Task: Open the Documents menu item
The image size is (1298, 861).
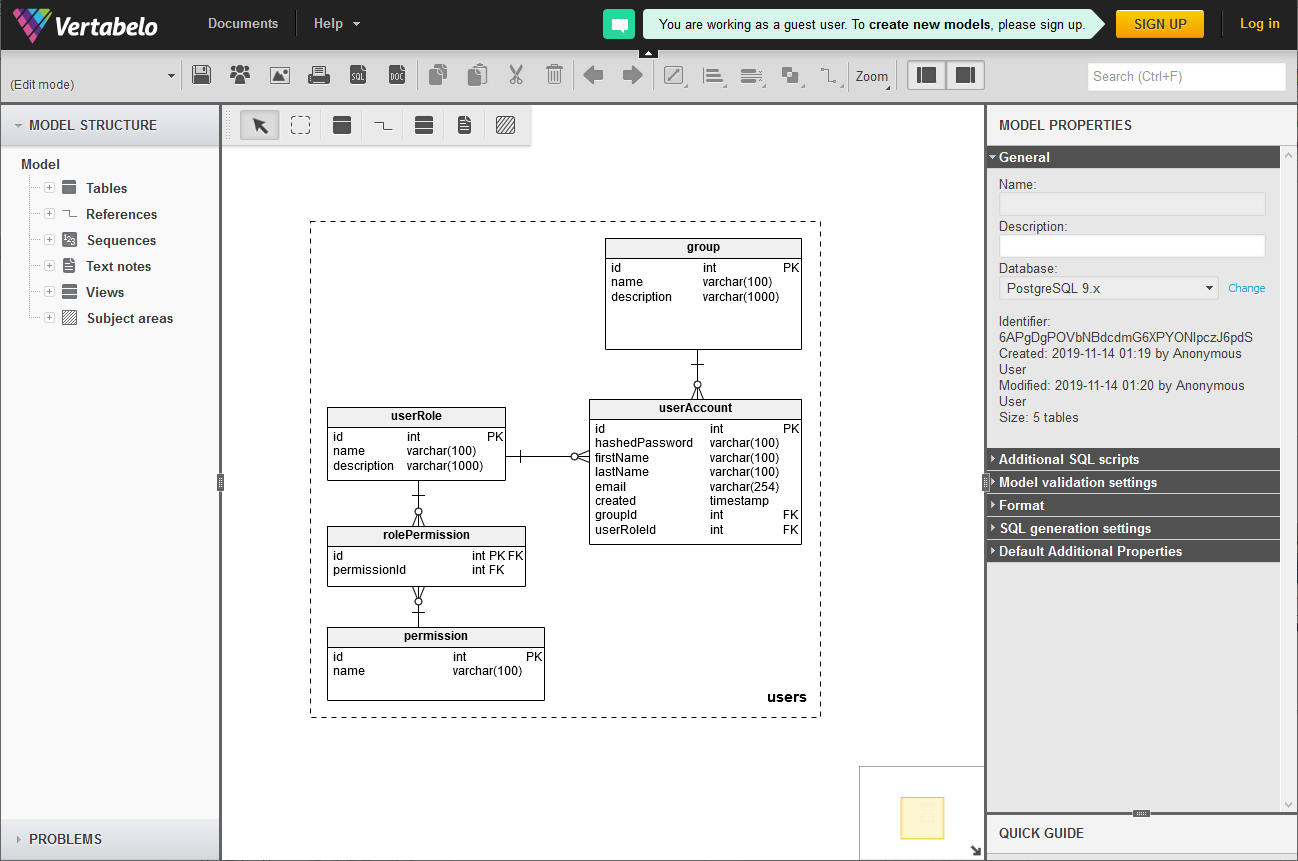Action: pos(243,24)
